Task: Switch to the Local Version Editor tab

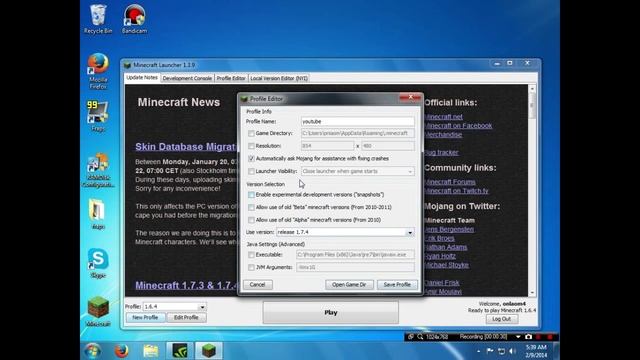Action: pos(279,78)
